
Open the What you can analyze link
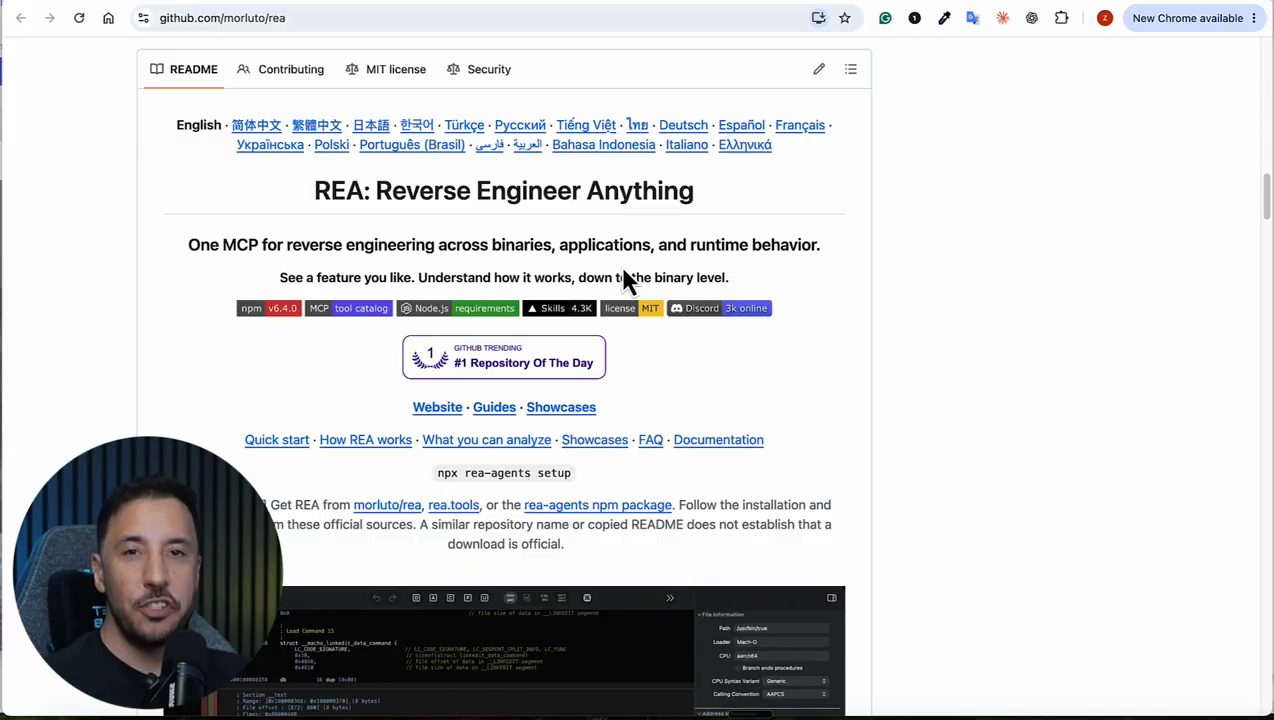pyautogui.click(x=487, y=440)
